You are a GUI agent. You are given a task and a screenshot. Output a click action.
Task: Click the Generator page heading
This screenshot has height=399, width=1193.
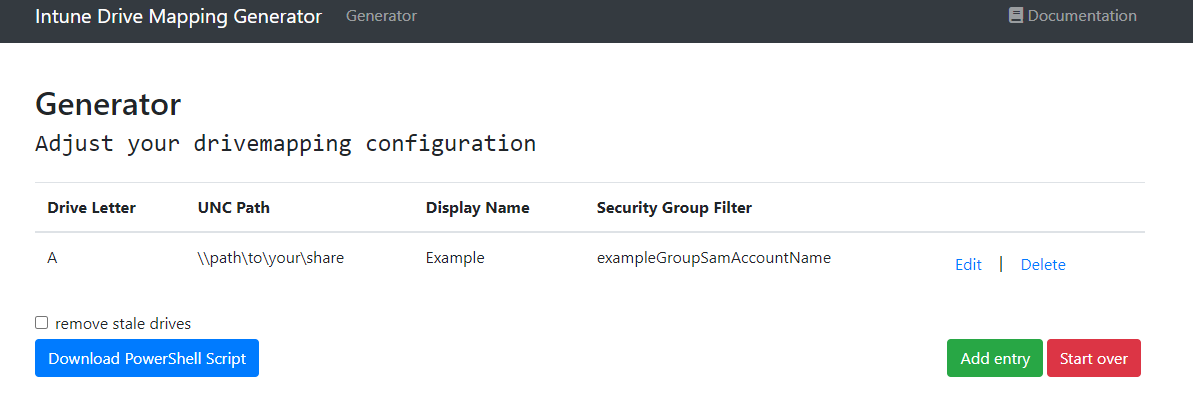point(108,104)
